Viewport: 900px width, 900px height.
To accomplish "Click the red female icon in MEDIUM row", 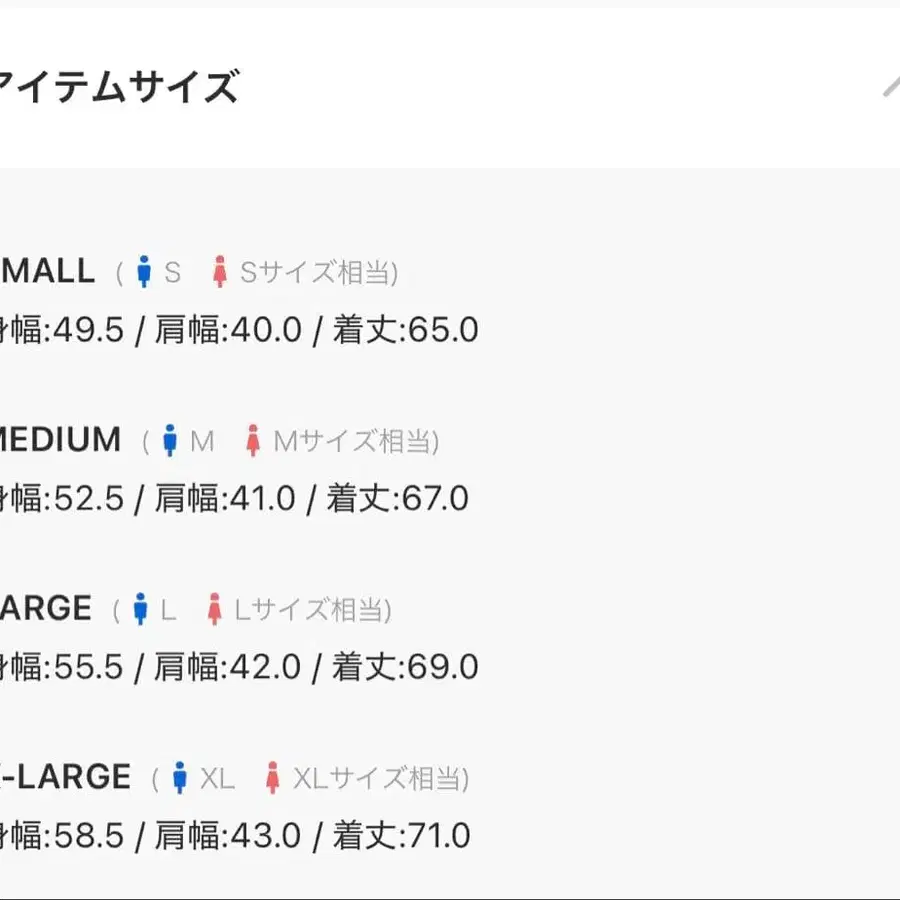I will (x=253, y=440).
